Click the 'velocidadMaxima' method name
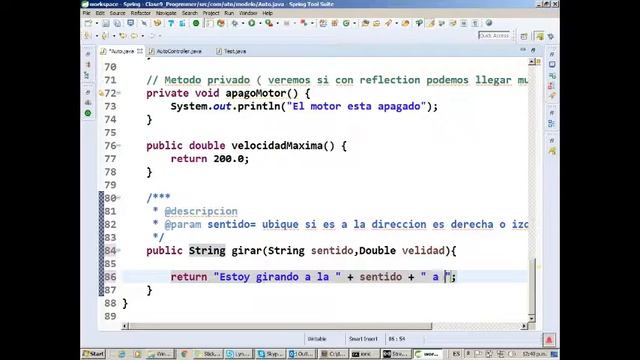640x360 pixels. coord(277,145)
